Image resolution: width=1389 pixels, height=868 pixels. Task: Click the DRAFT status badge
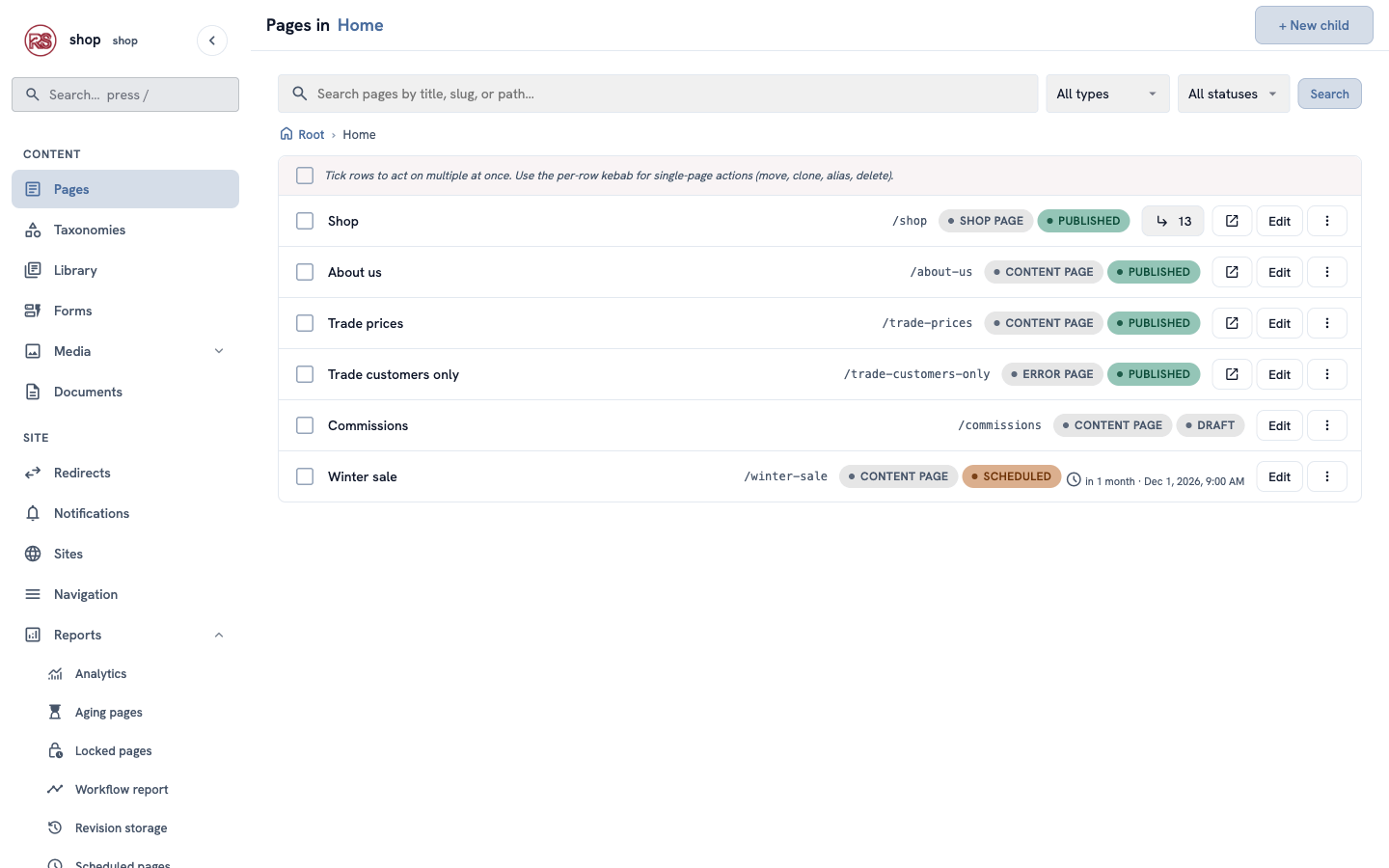1211,425
